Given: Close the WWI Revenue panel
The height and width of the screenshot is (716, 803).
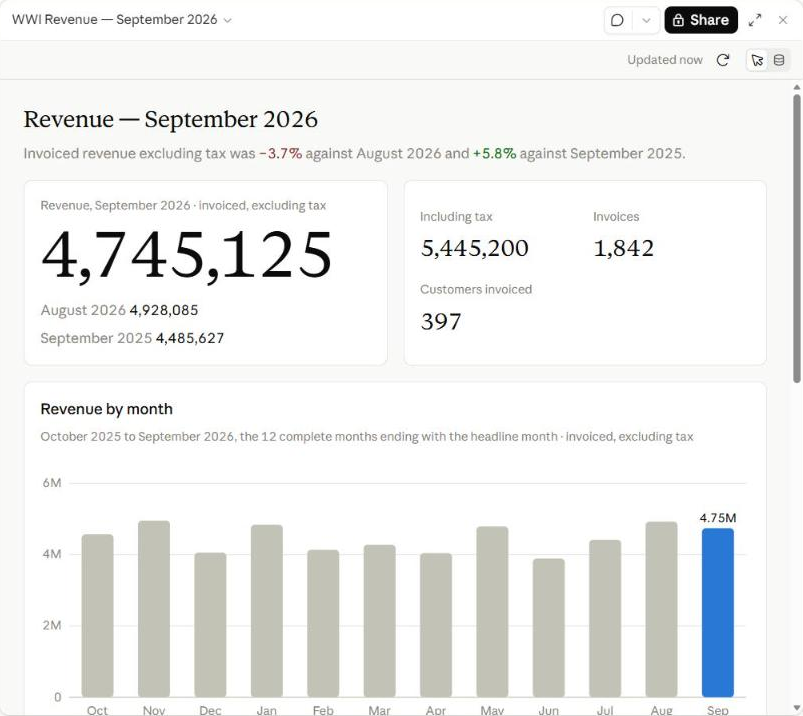Looking at the screenshot, I should (x=783, y=20).
